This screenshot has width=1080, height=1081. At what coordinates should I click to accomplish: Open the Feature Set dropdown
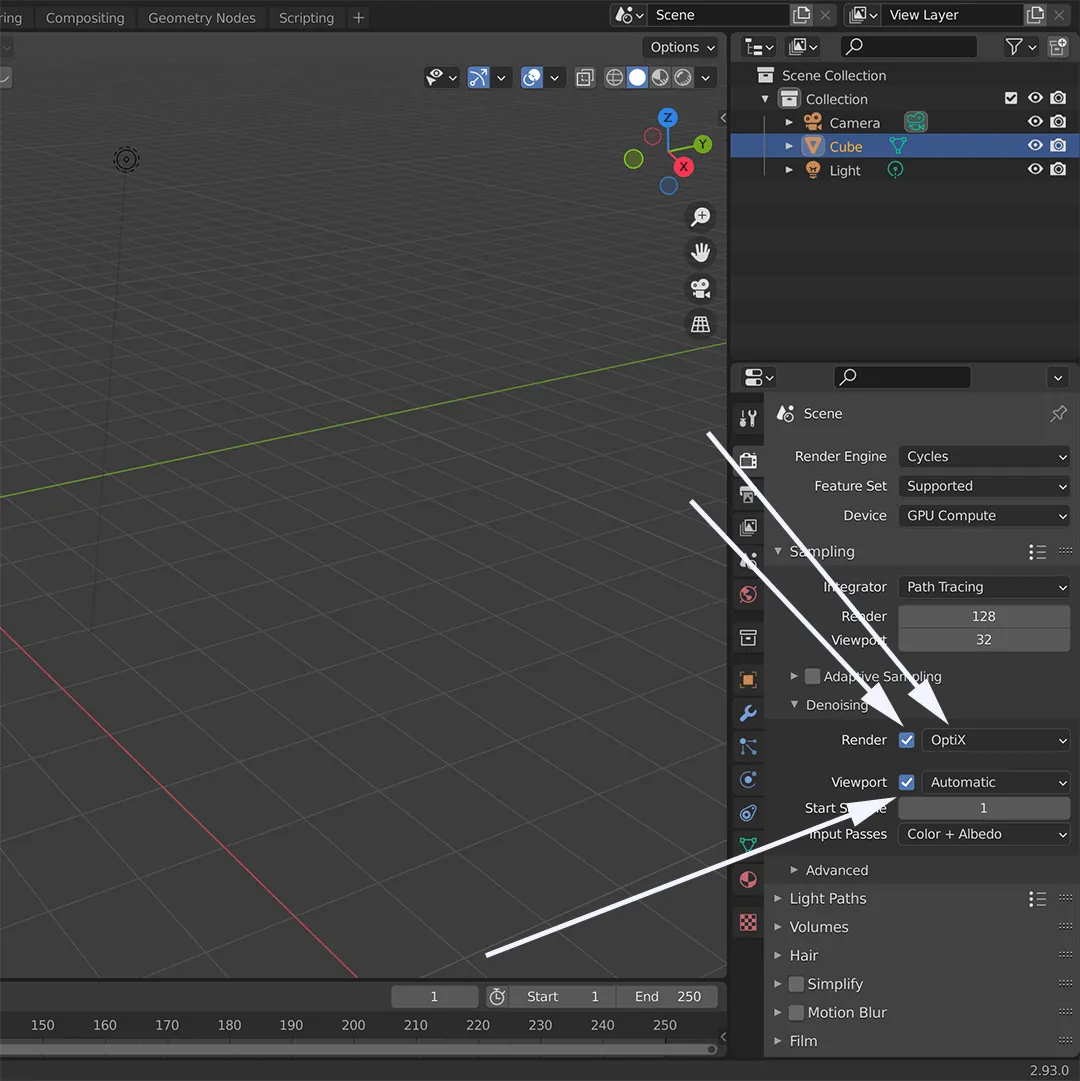[984, 486]
